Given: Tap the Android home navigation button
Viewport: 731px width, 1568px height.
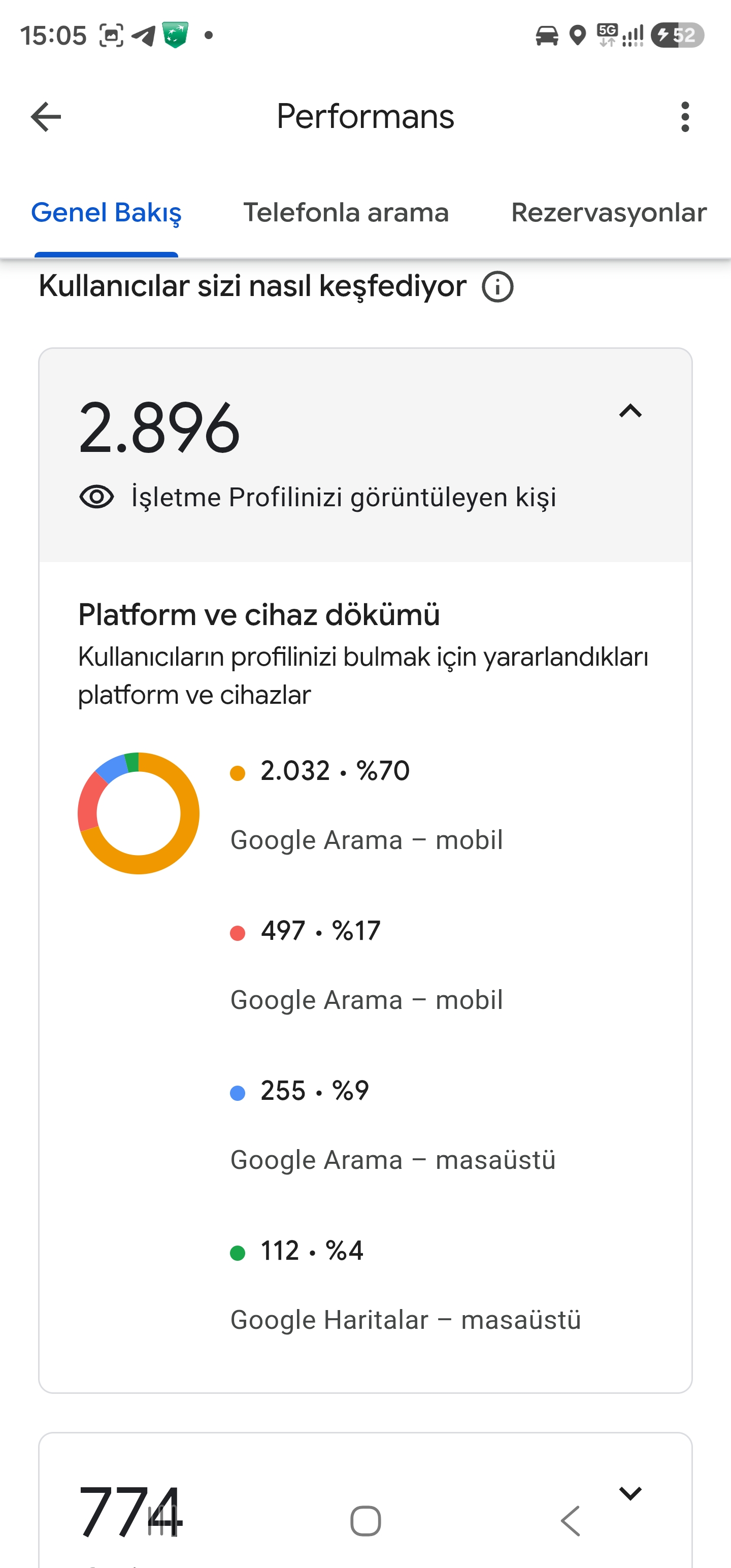Looking at the screenshot, I should 366,1521.
